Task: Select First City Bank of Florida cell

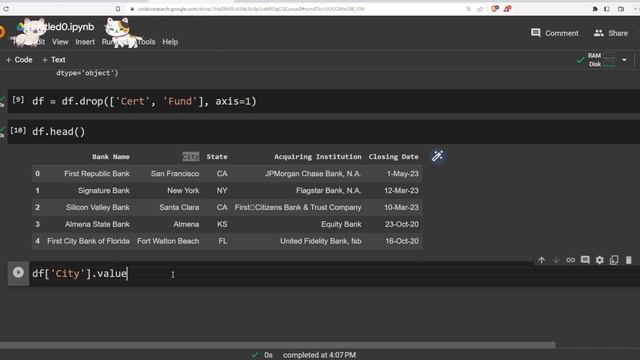Action: click(88, 241)
